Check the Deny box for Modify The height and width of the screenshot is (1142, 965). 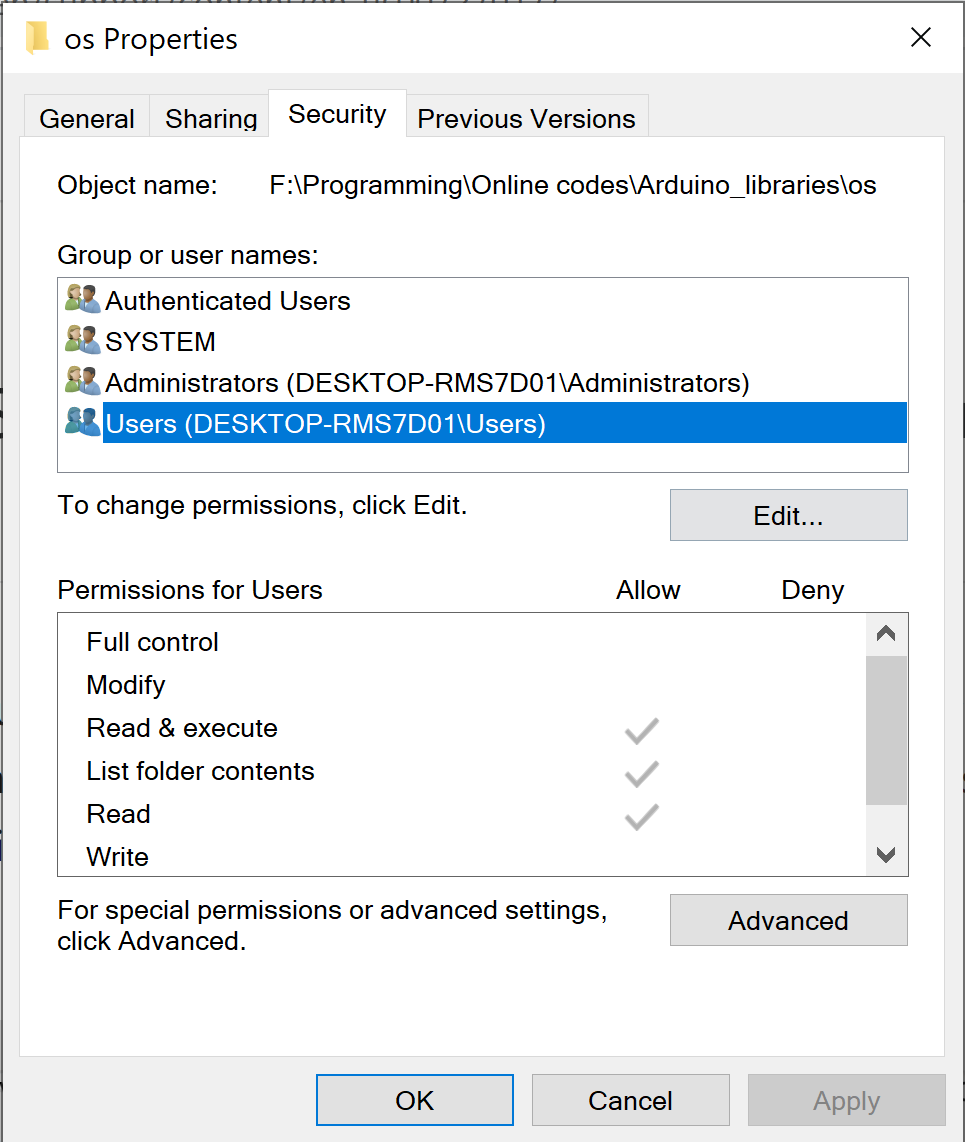coord(812,685)
